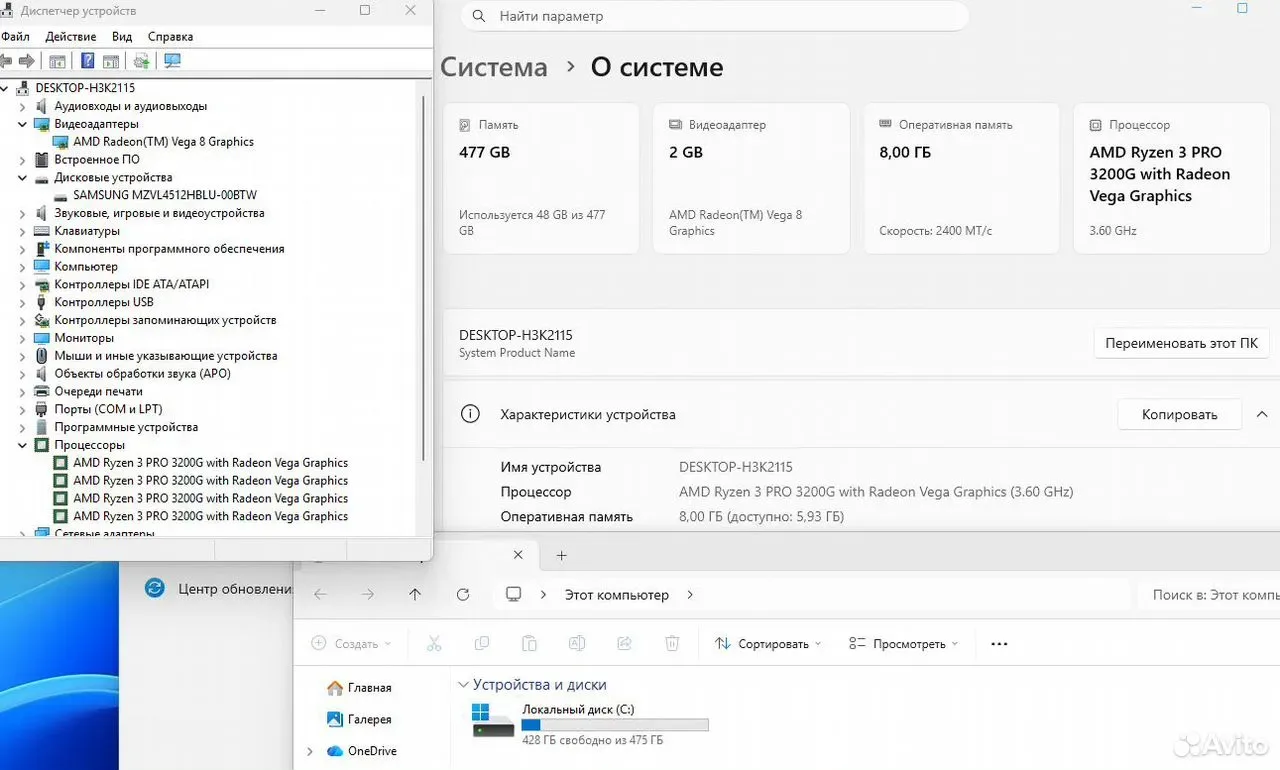The image size is (1280, 770).
Task: Click the Local Disk (C:) usage bar
Action: point(615,725)
